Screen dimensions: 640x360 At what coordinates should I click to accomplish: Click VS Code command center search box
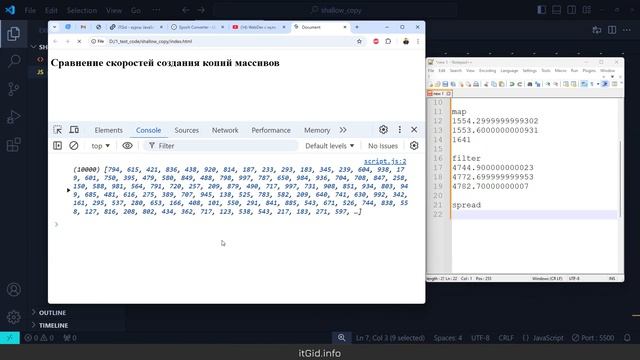335,10
